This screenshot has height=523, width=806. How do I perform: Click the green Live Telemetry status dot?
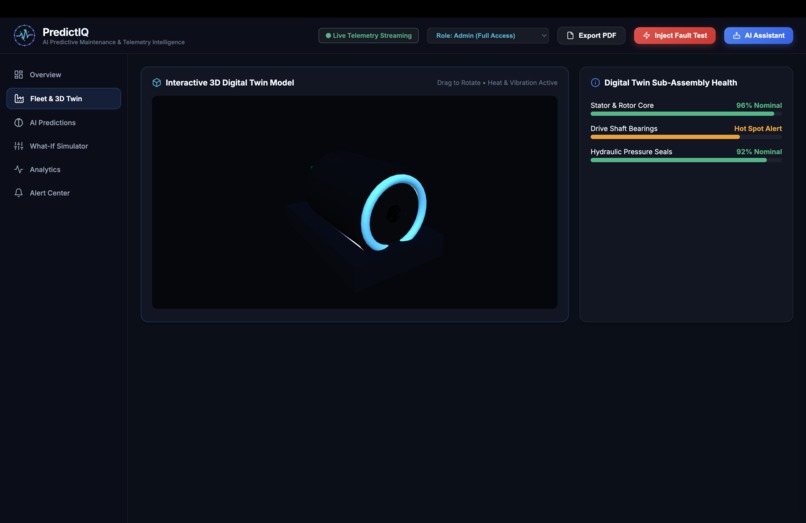[x=328, y=35]
